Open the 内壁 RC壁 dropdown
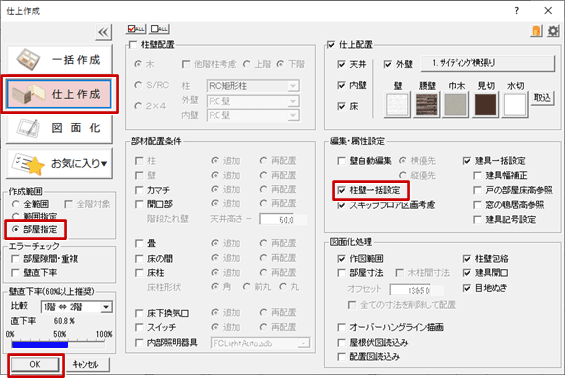Screen dimensions: 565x380 [253, 115]
